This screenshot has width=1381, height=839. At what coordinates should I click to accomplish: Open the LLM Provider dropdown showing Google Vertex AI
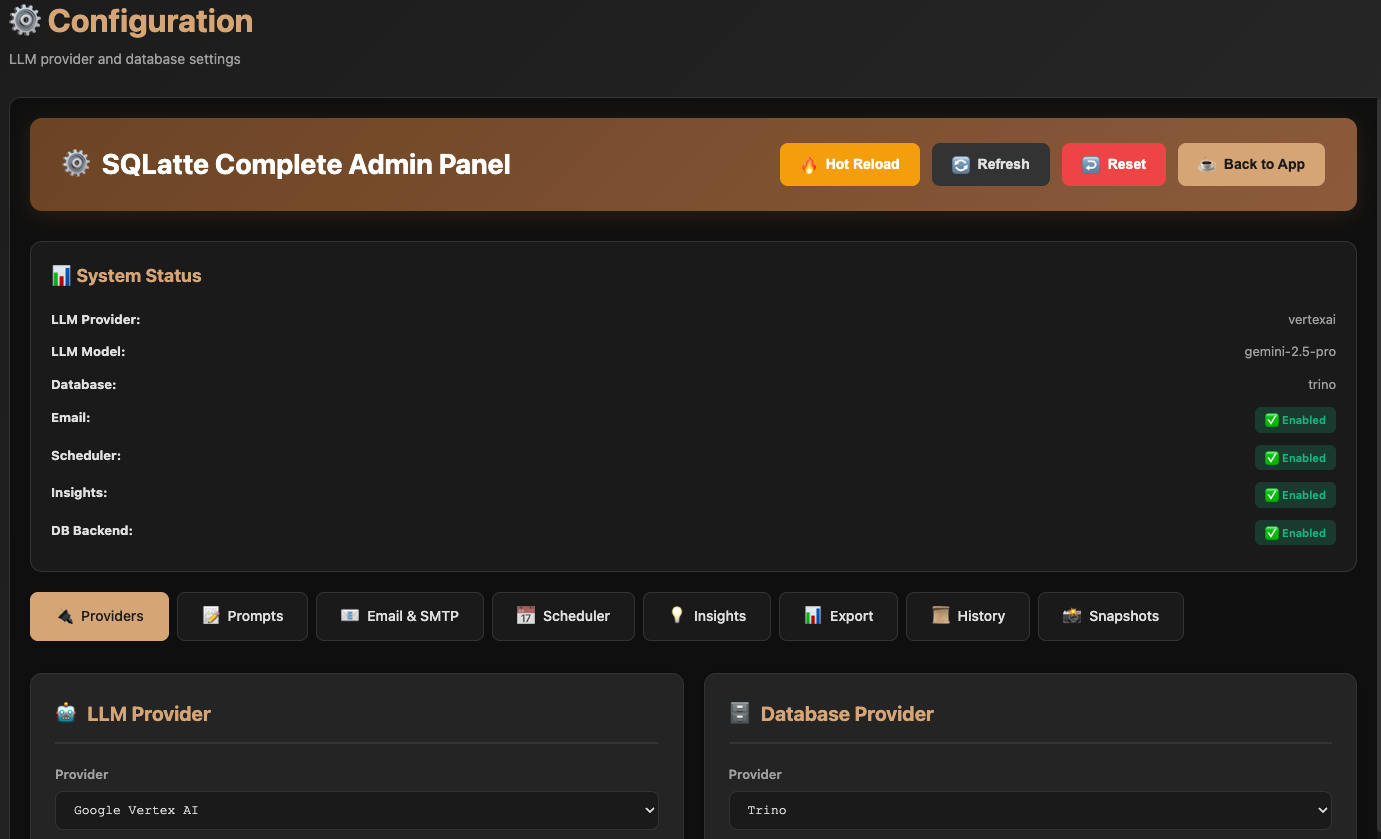(x=356, y=810)
